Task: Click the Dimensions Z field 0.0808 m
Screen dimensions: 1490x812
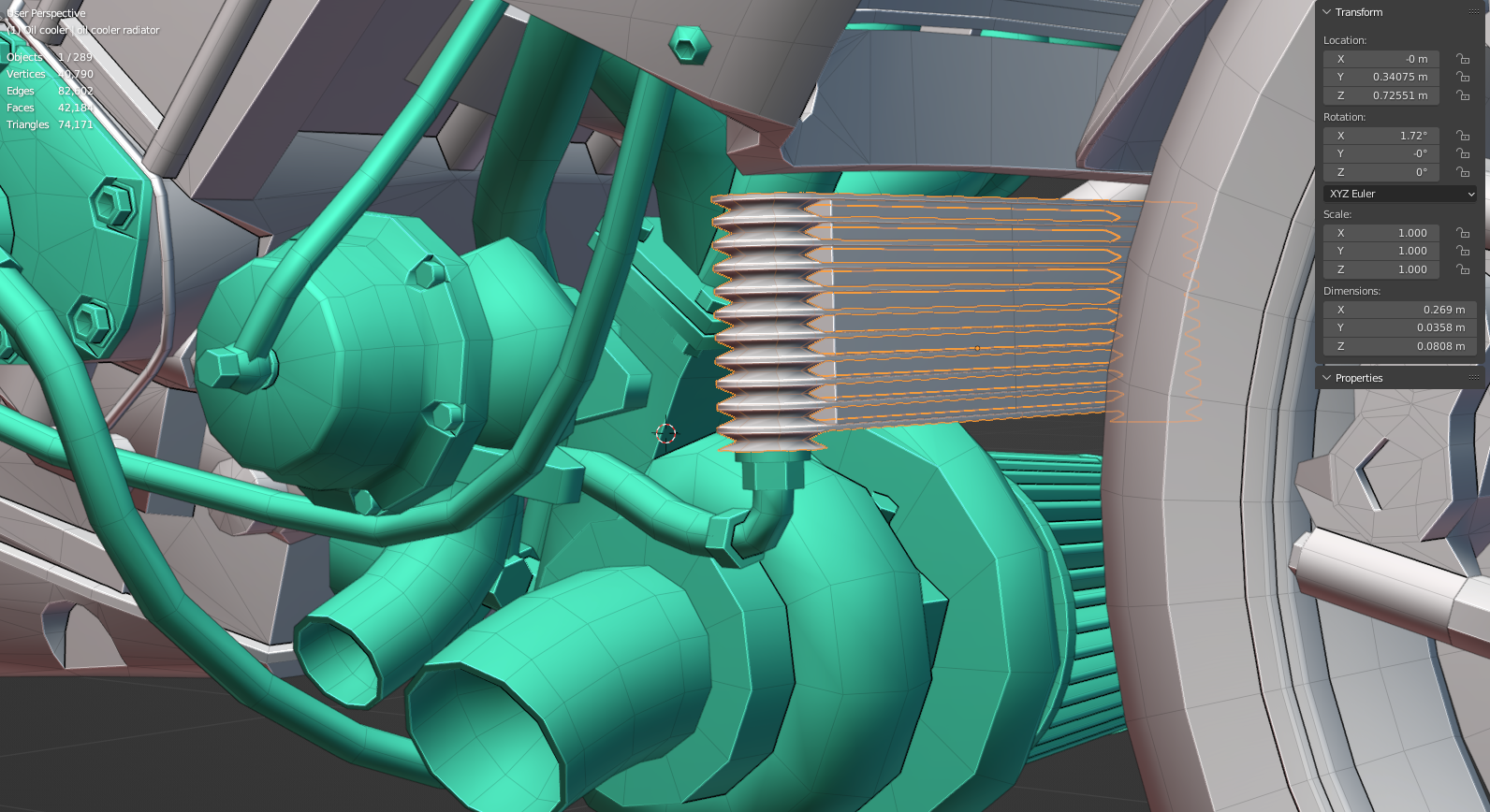Action: pos(1400,346)
